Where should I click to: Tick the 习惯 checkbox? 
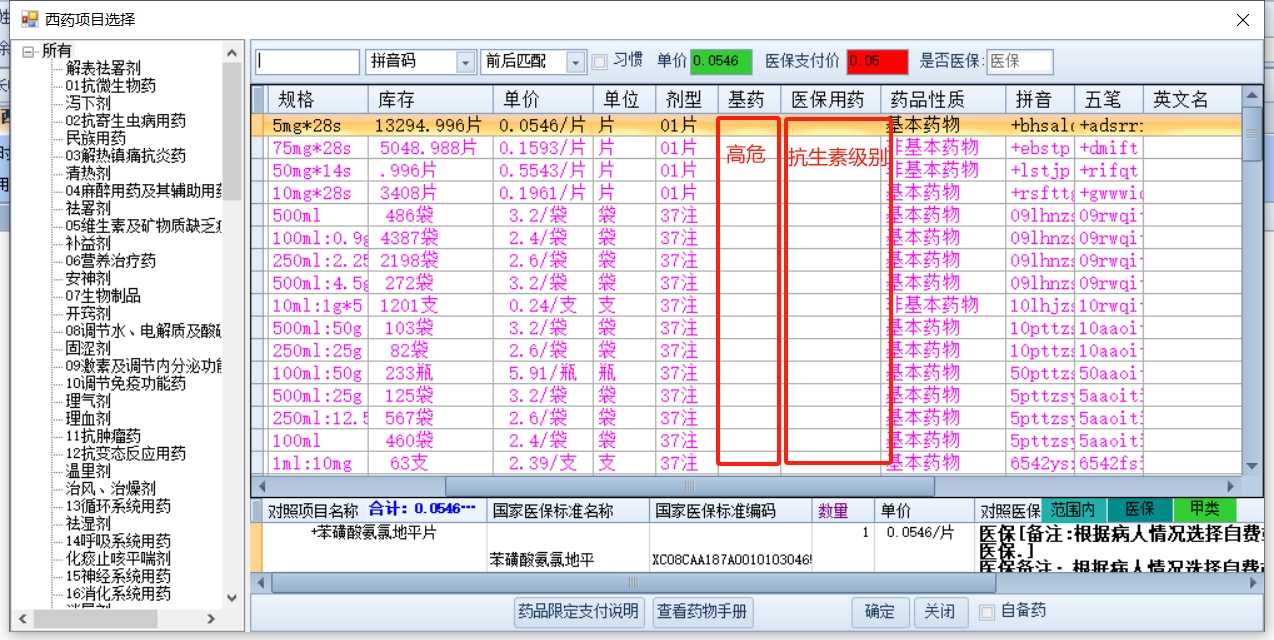(x=600, y=62)
